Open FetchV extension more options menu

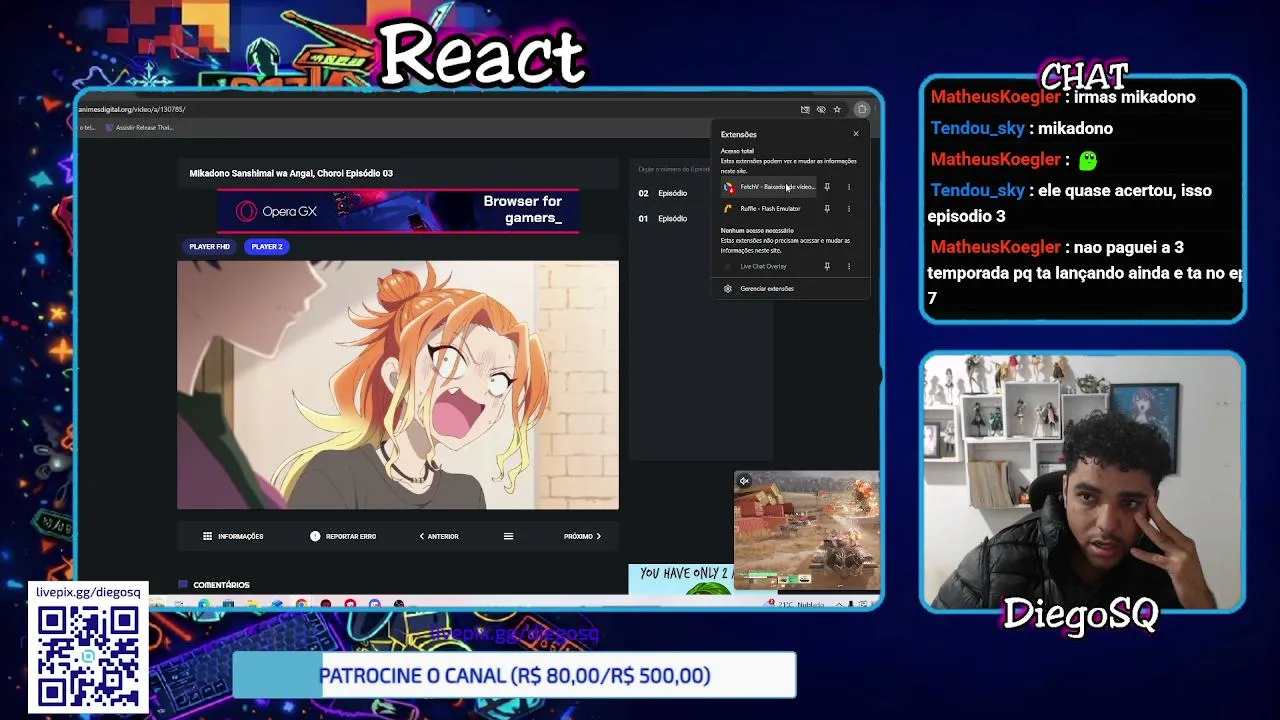[x=849, y=187]
